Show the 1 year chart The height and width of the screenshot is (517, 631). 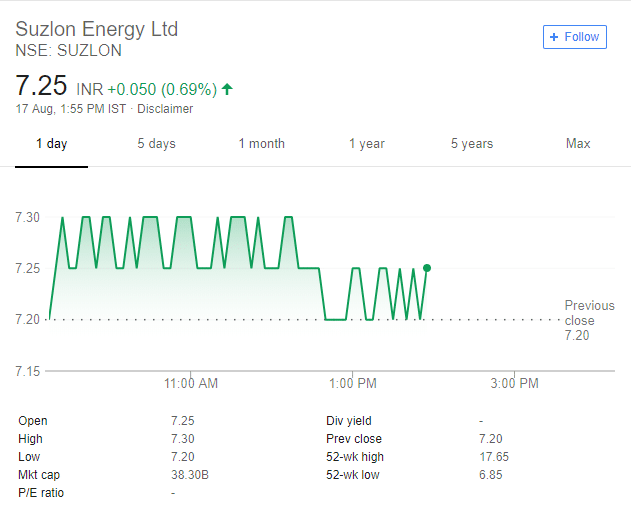click(x=367, y=144)
